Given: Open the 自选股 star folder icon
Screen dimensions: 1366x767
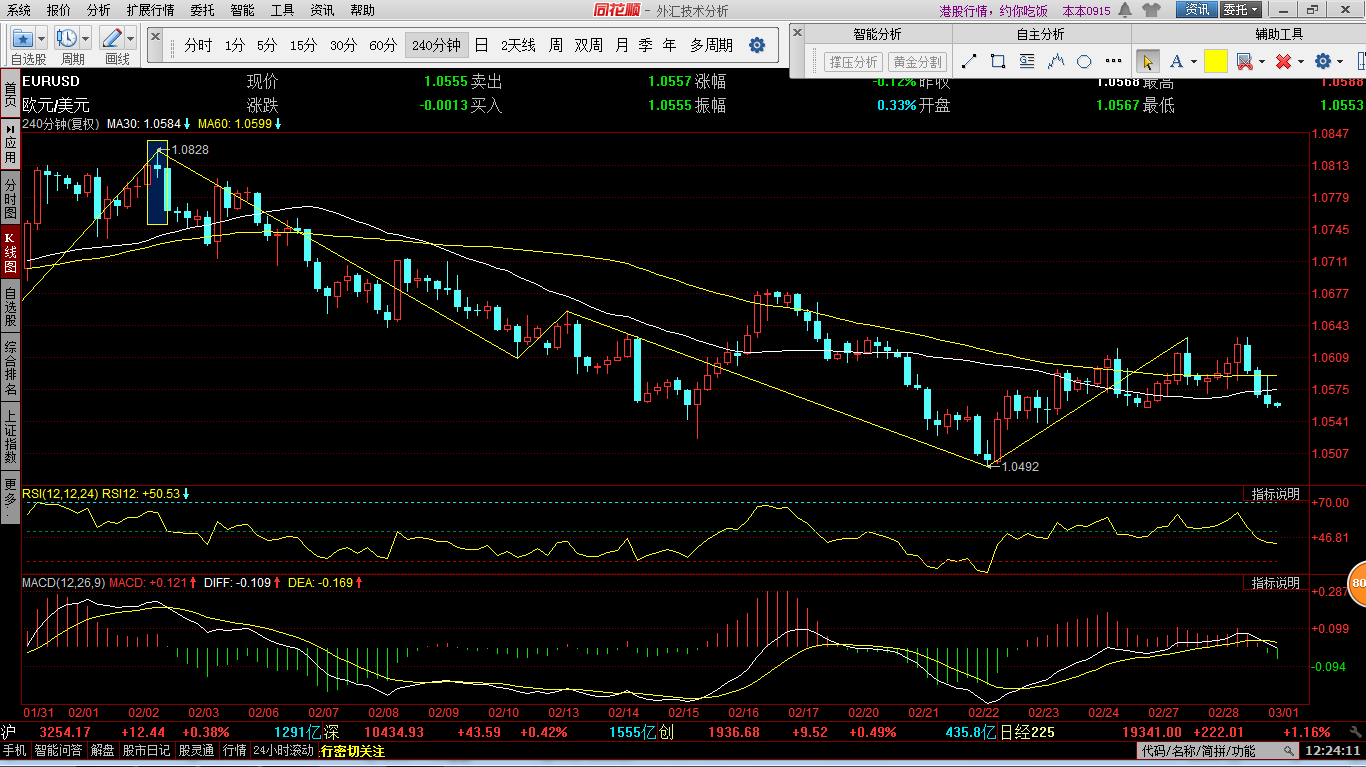Looking at the screenshot, I should click(x=23, y=38).
